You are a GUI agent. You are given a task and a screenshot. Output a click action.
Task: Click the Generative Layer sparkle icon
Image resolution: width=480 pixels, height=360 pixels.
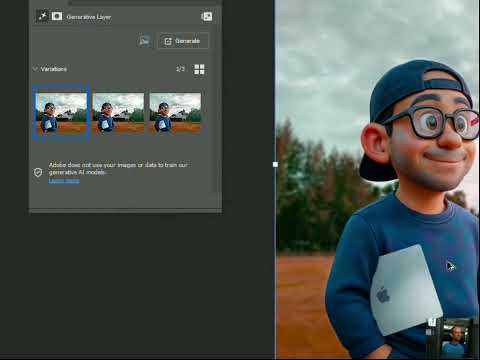pos(42,16)
